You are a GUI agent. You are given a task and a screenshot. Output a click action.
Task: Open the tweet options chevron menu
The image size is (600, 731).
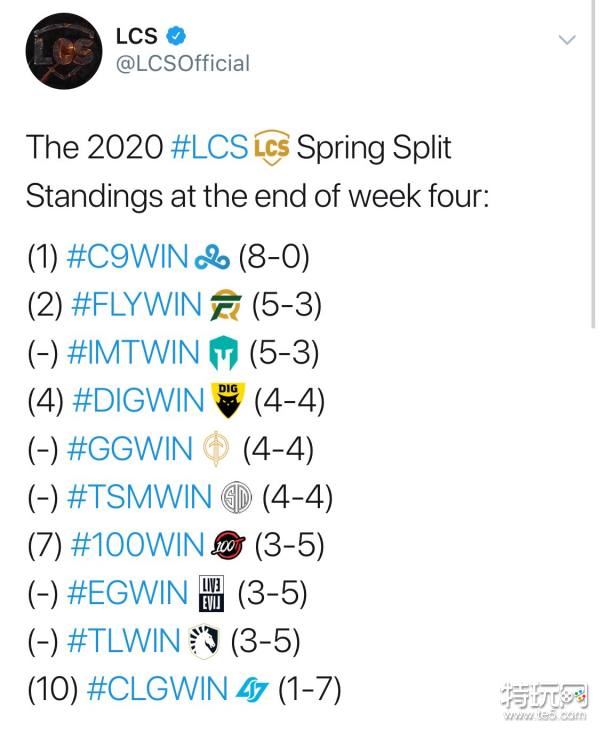(x=567, y=40)
